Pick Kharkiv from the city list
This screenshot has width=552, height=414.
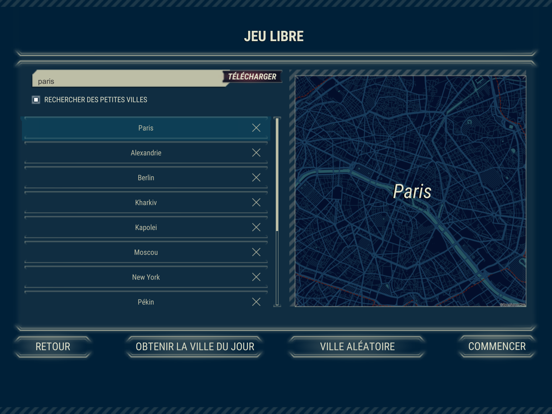146,202
